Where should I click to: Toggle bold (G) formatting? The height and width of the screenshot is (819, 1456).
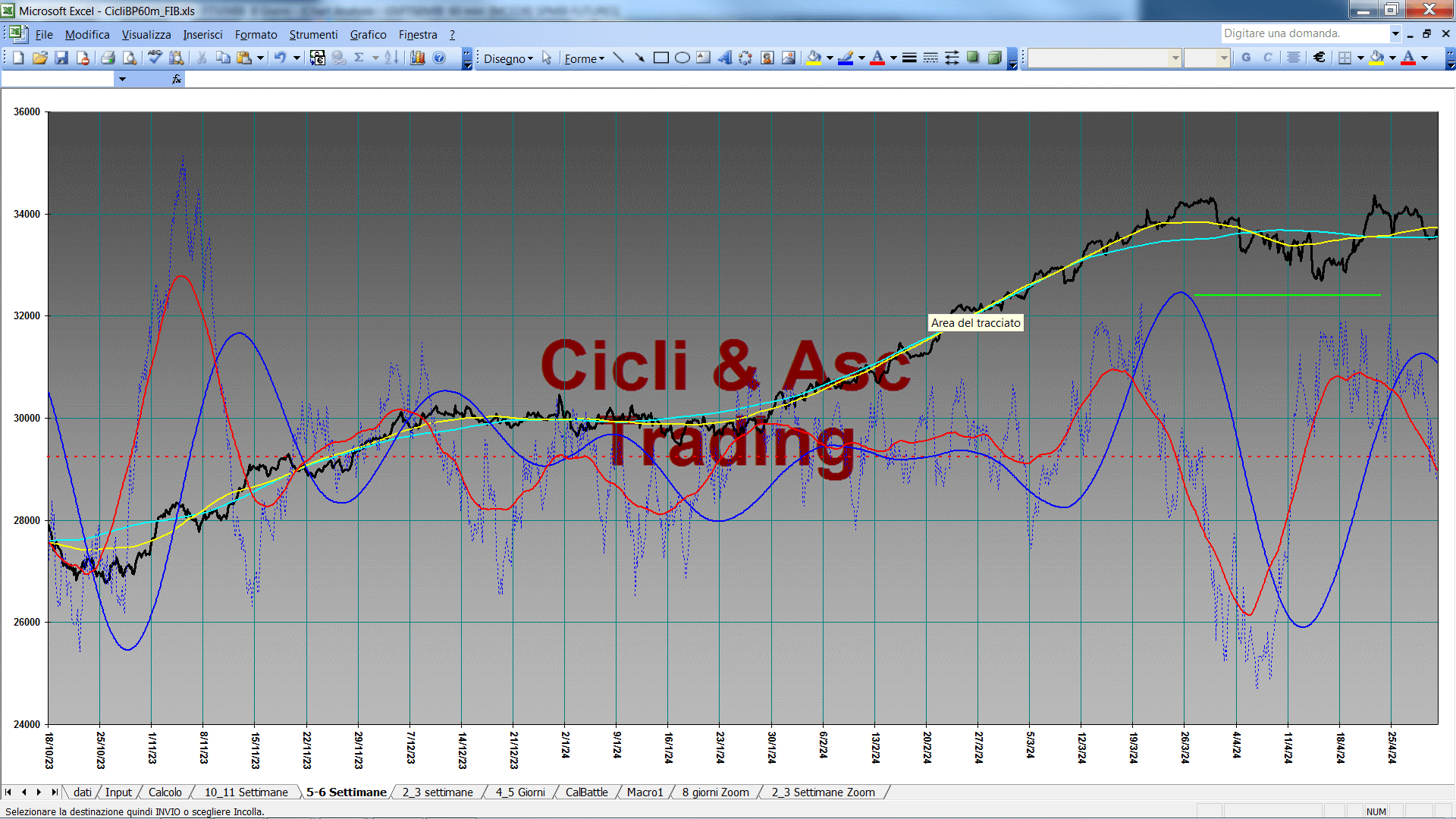(x=1246, y=58)
